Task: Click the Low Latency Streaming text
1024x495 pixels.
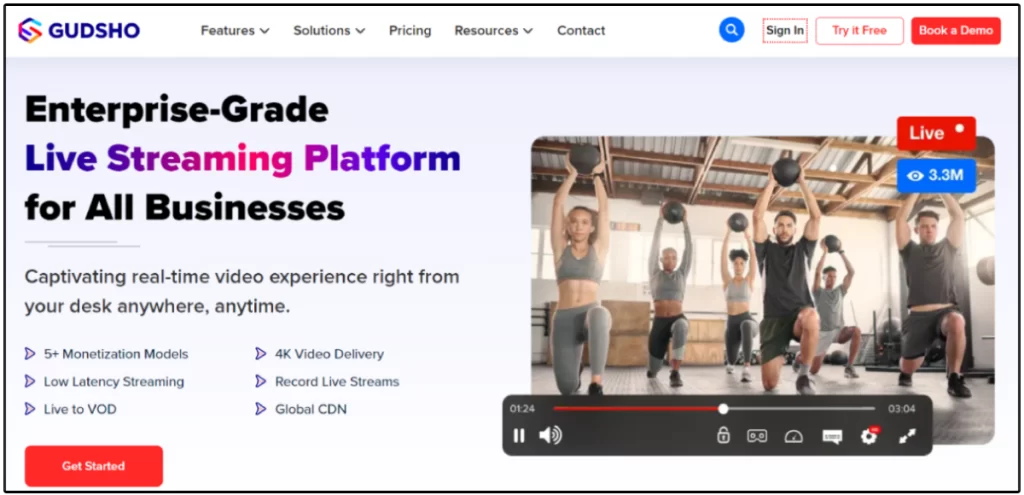Action: click(x=114, y=381)
